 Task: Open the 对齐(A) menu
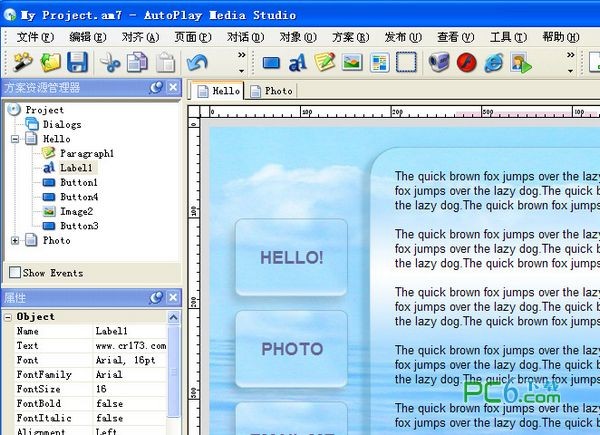140,37
